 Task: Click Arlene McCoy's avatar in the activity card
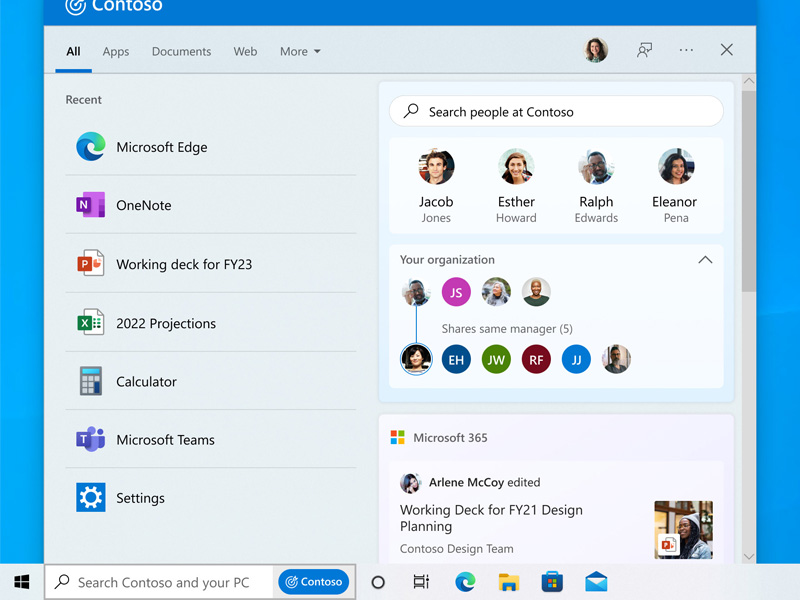tap(410, 483)
